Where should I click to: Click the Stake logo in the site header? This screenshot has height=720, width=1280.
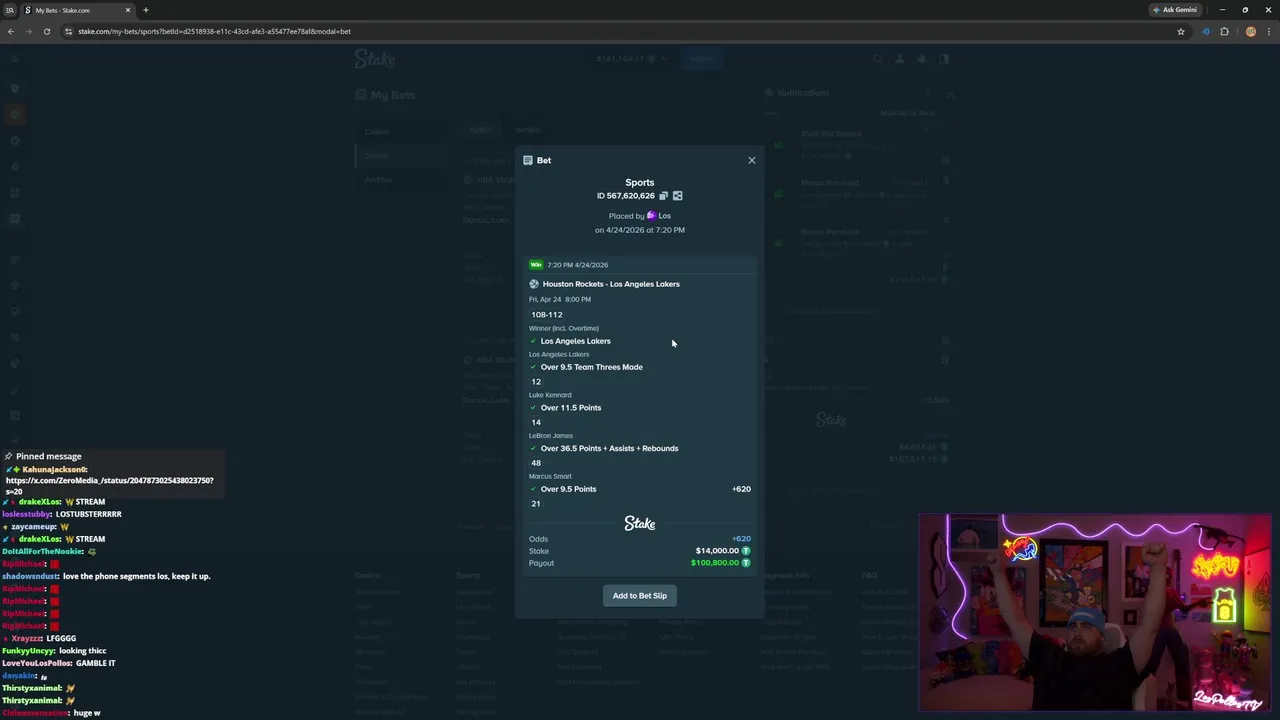(375, 59)
